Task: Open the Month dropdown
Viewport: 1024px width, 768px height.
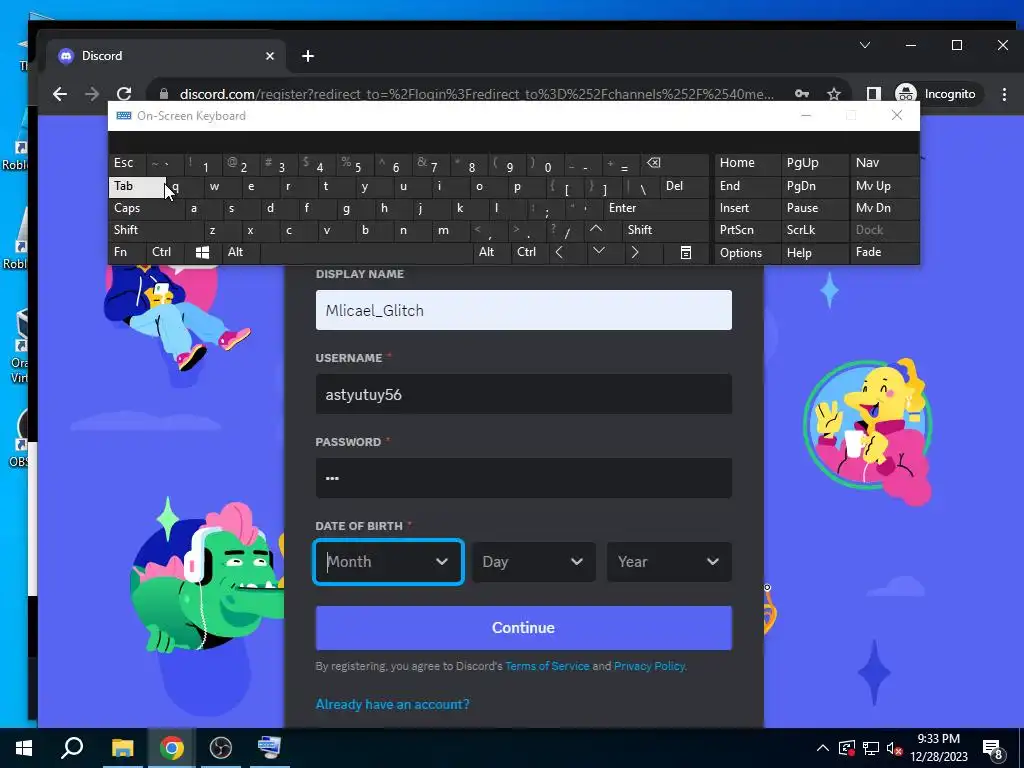Action: [x=389, y=562]
